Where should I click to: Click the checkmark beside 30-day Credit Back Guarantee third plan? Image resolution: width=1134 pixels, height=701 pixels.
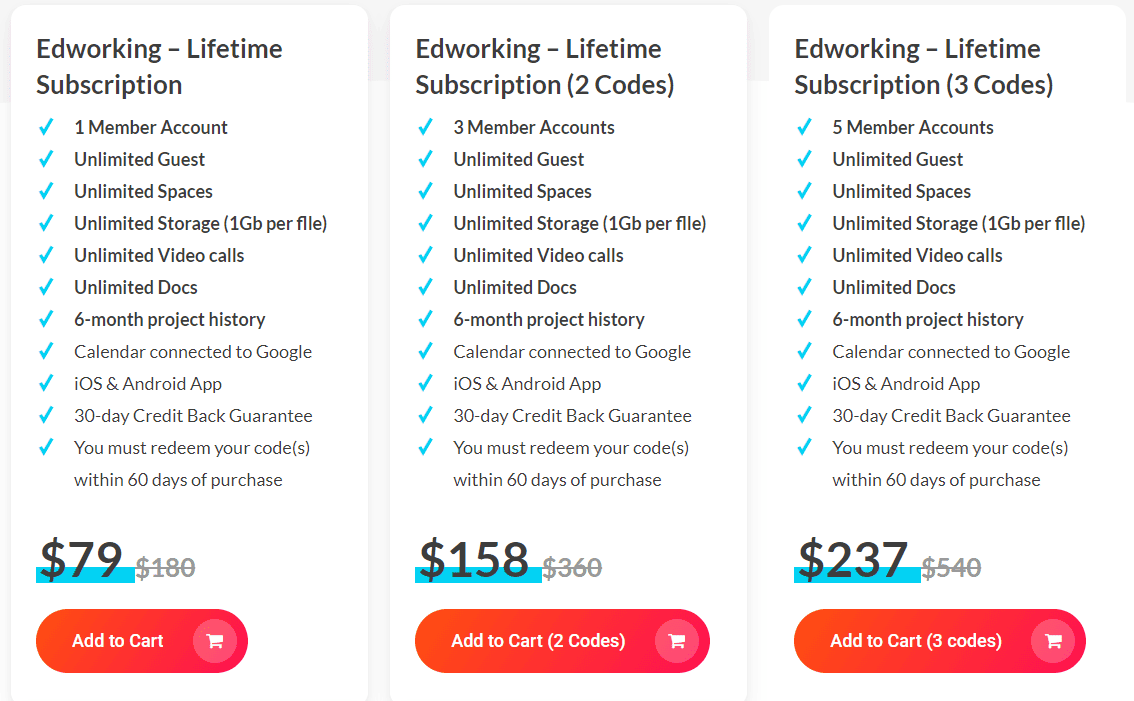804,415
